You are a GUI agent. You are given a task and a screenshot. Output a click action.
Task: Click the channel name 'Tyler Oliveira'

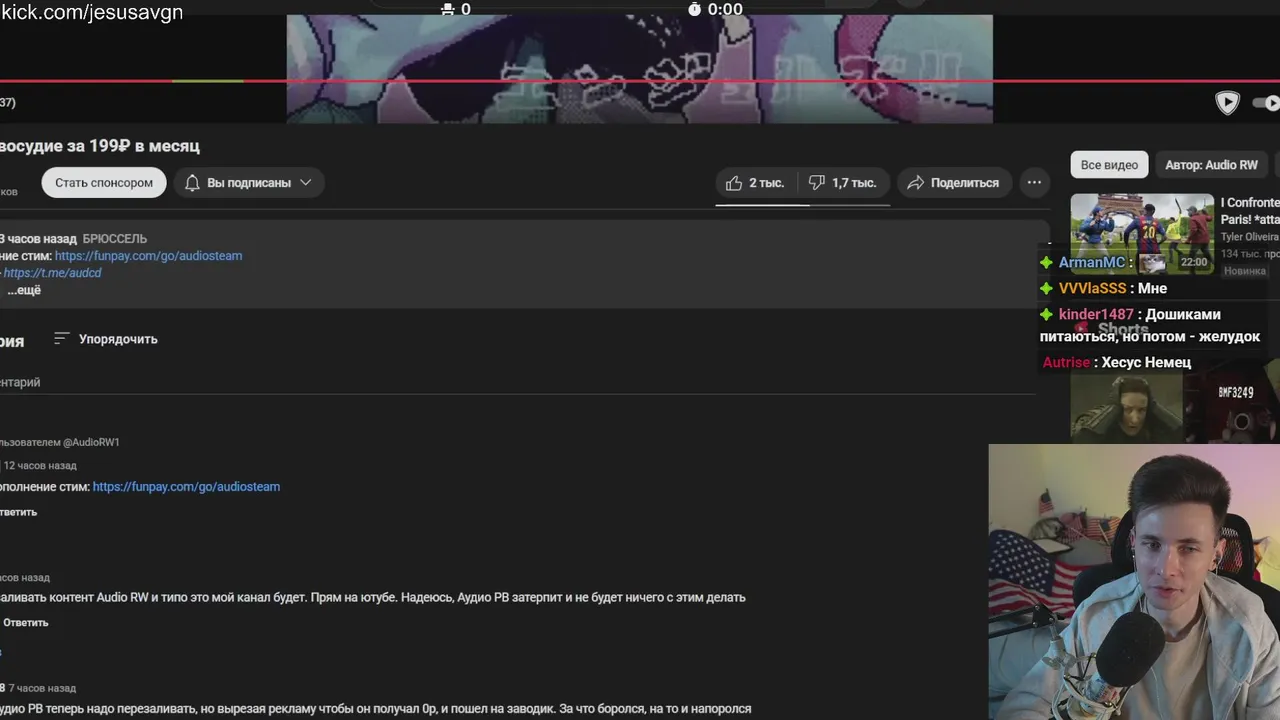coord(1250,238)
